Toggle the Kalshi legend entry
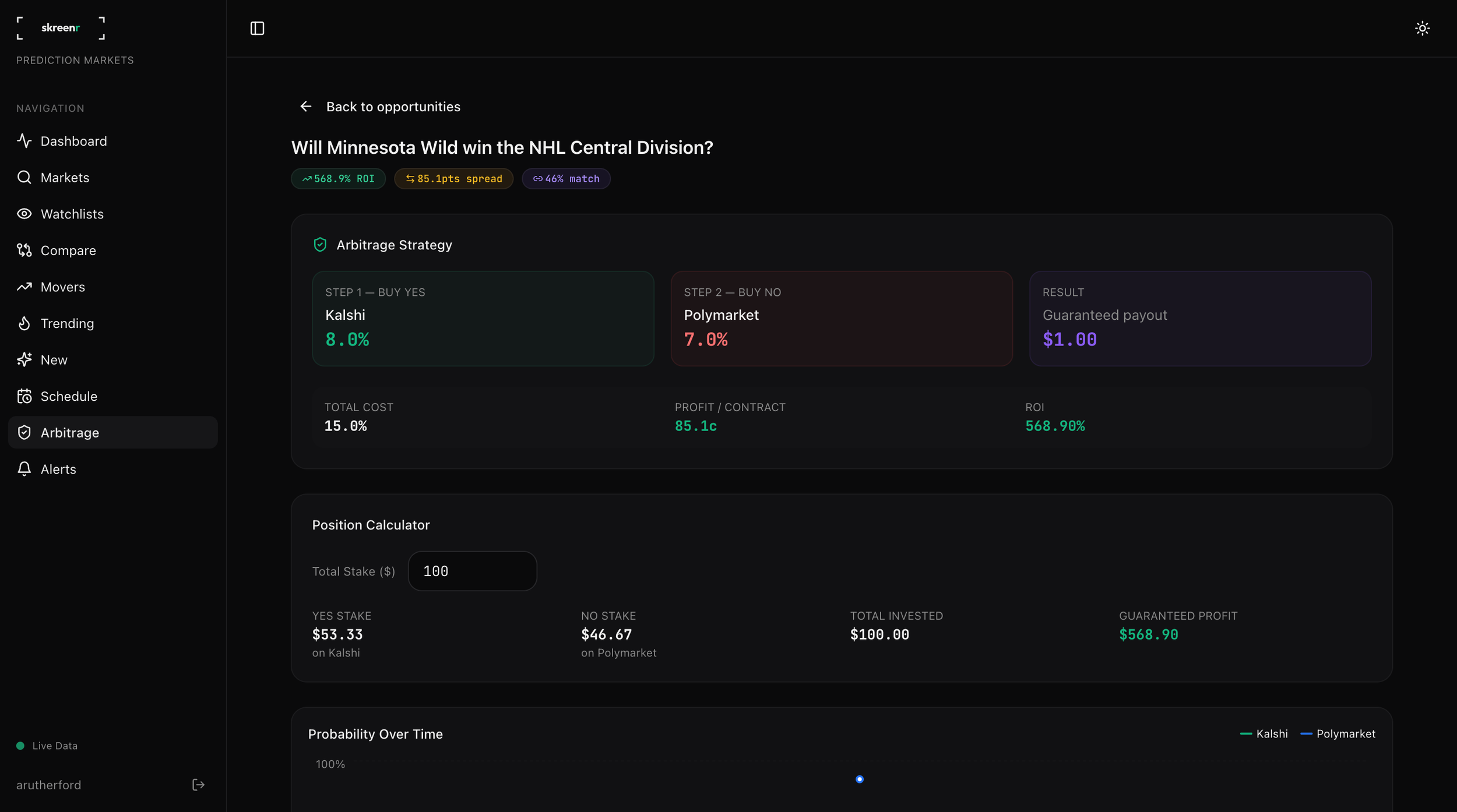This screenshot has height=812, width=1457. (1264, 733)
